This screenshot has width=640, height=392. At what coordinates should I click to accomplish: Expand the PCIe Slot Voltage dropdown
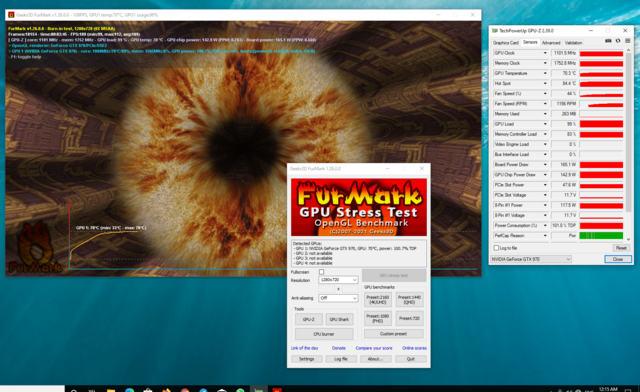[x=545, y=195]
